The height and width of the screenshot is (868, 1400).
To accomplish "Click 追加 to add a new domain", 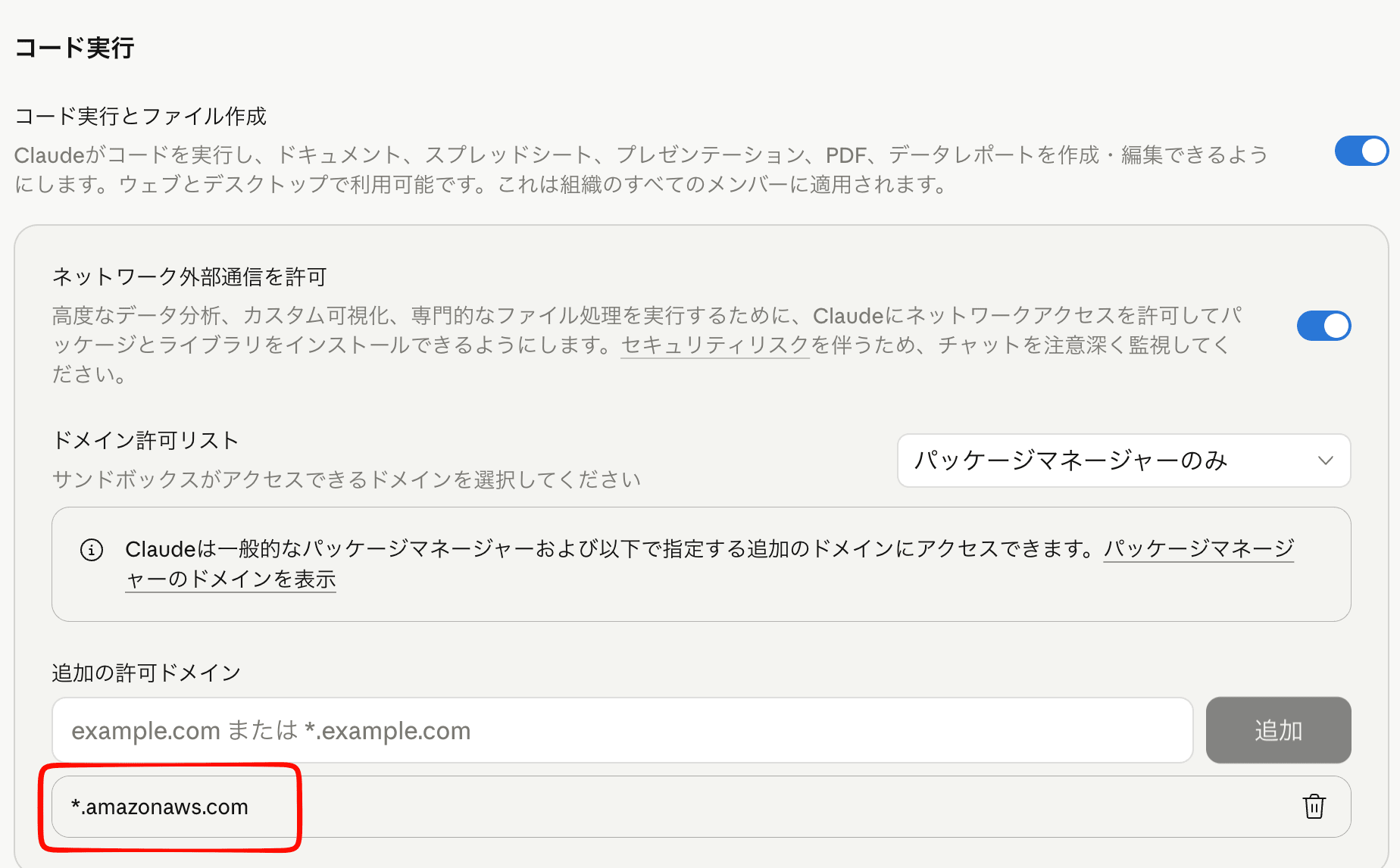I will pyautogui.click(x=1278, y=730).
